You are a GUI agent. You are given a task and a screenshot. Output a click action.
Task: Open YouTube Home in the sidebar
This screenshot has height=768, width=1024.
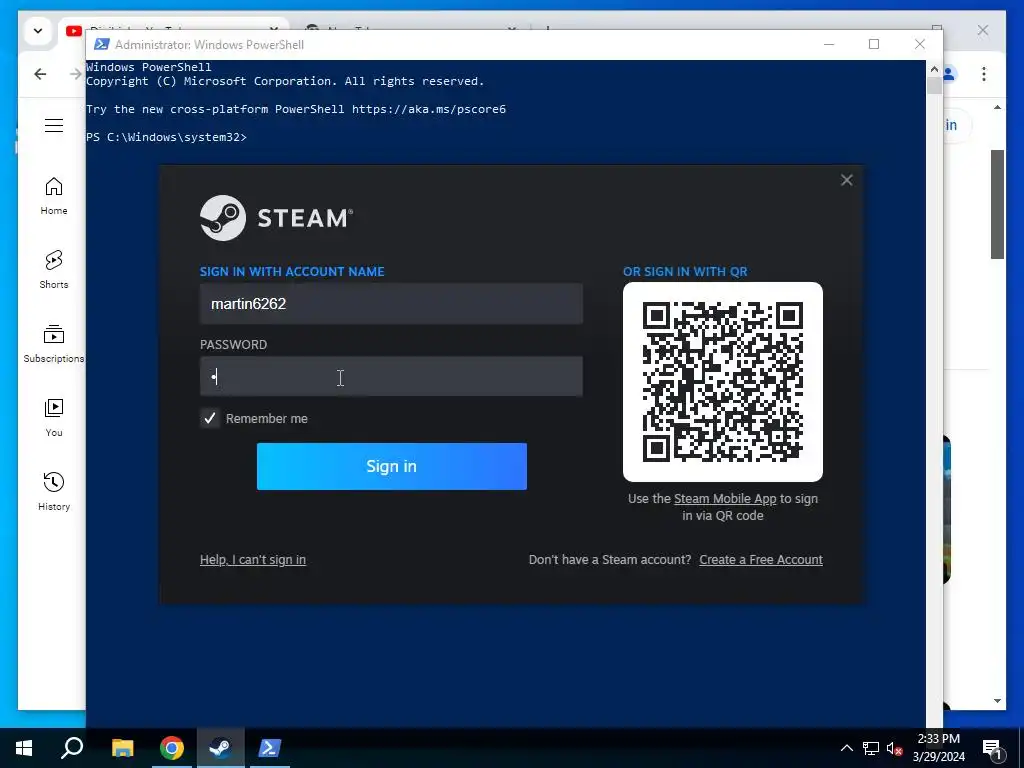(54, 196)
